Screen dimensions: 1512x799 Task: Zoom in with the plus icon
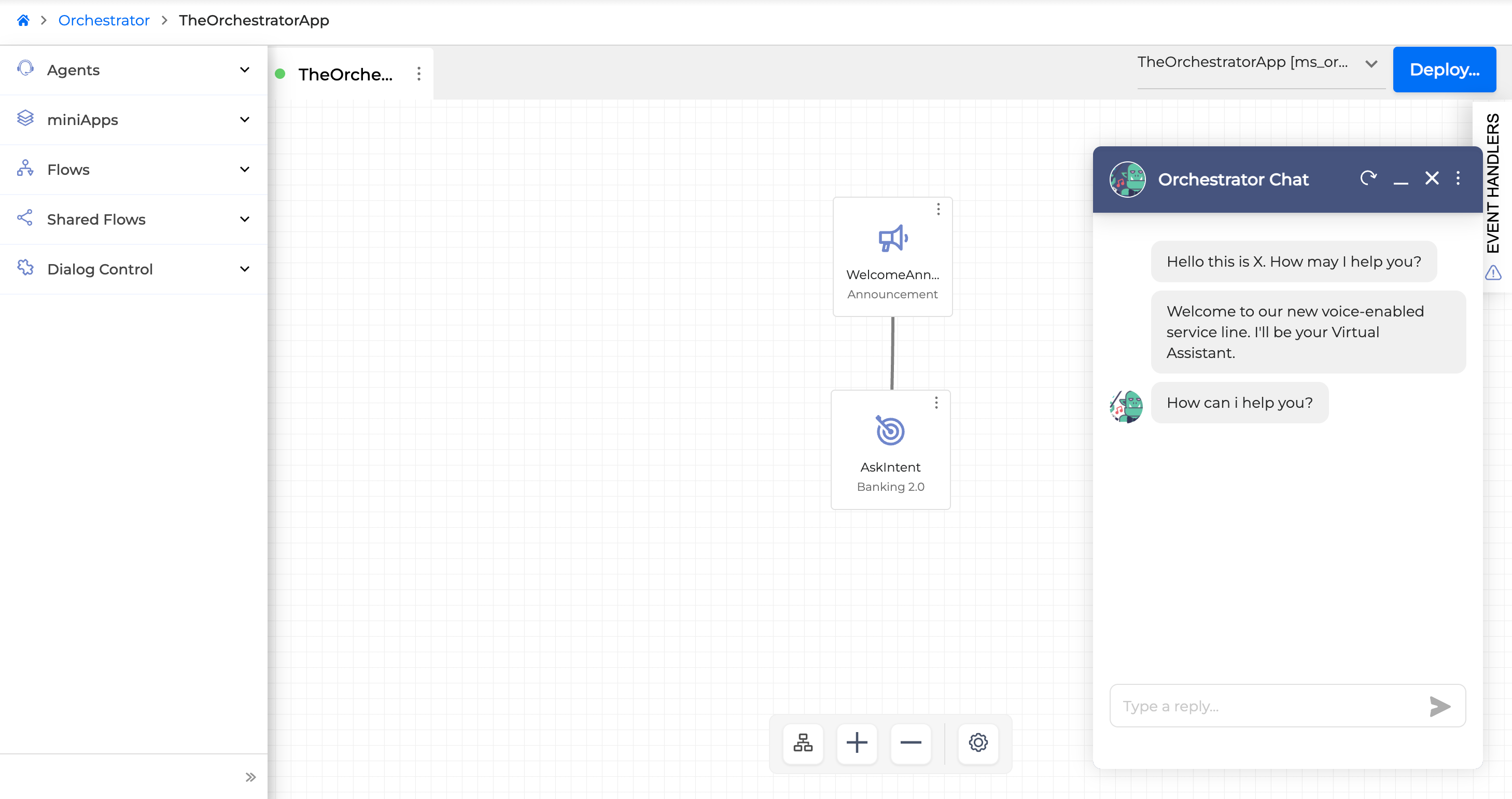pyautogui.click(x=857, y=742)
